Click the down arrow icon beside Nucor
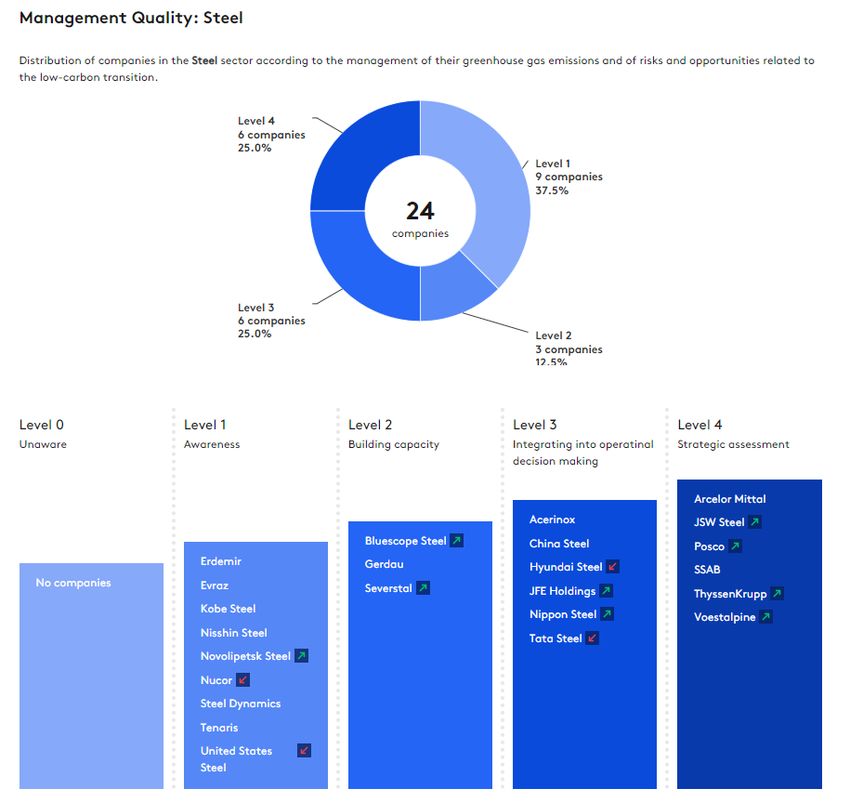Image resolution: width=850 pixels, height=802 pixels. [x=243, y=679]
